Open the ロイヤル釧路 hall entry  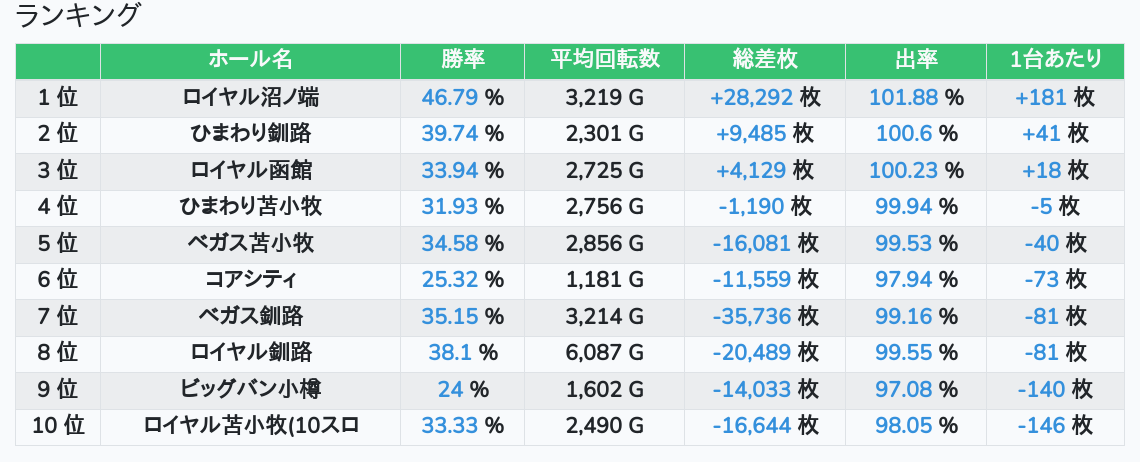pyautogui.click(x=251, y=353)
